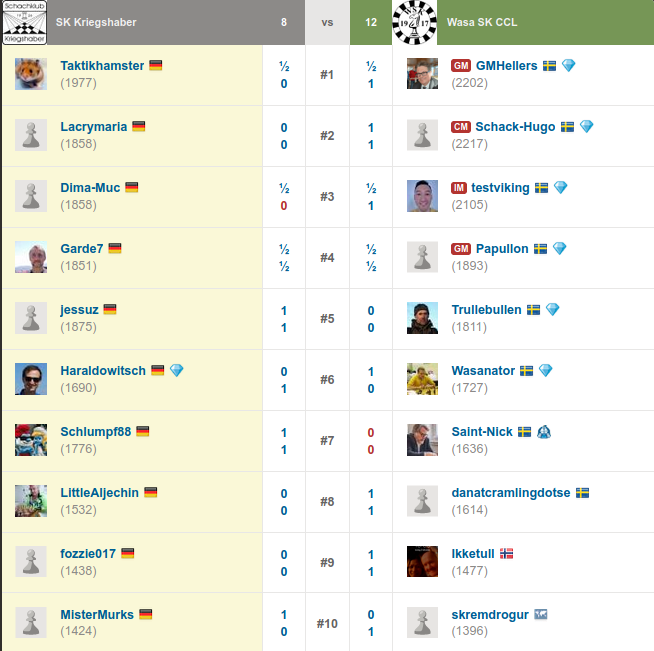Click the Norwegian flag next to Ikketull
Viewport: 654px width, 651px height.
[x=506, y=554]
